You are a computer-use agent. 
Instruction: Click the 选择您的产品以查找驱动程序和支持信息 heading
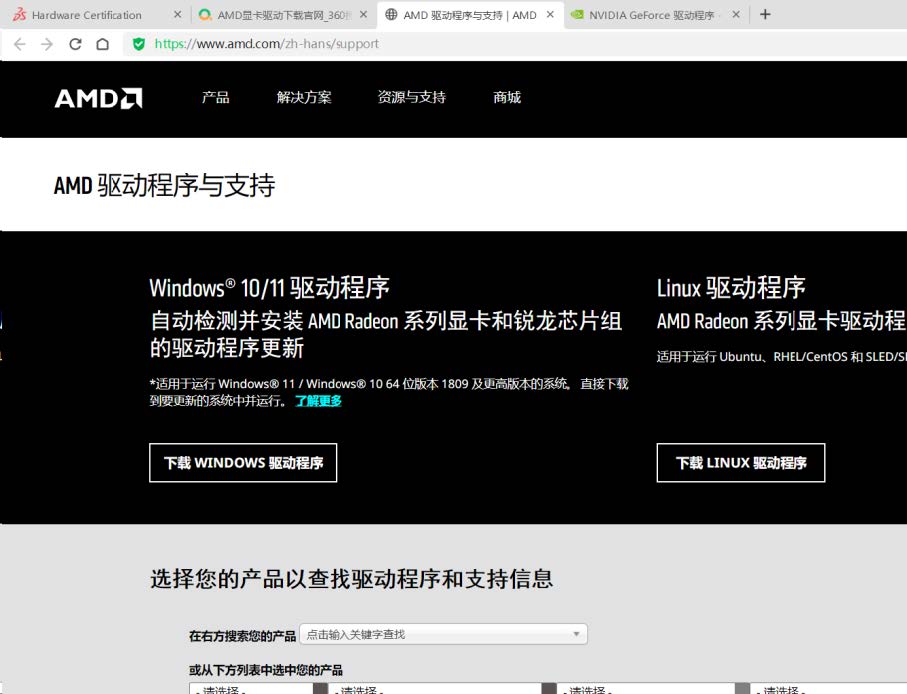coord(352,579)
